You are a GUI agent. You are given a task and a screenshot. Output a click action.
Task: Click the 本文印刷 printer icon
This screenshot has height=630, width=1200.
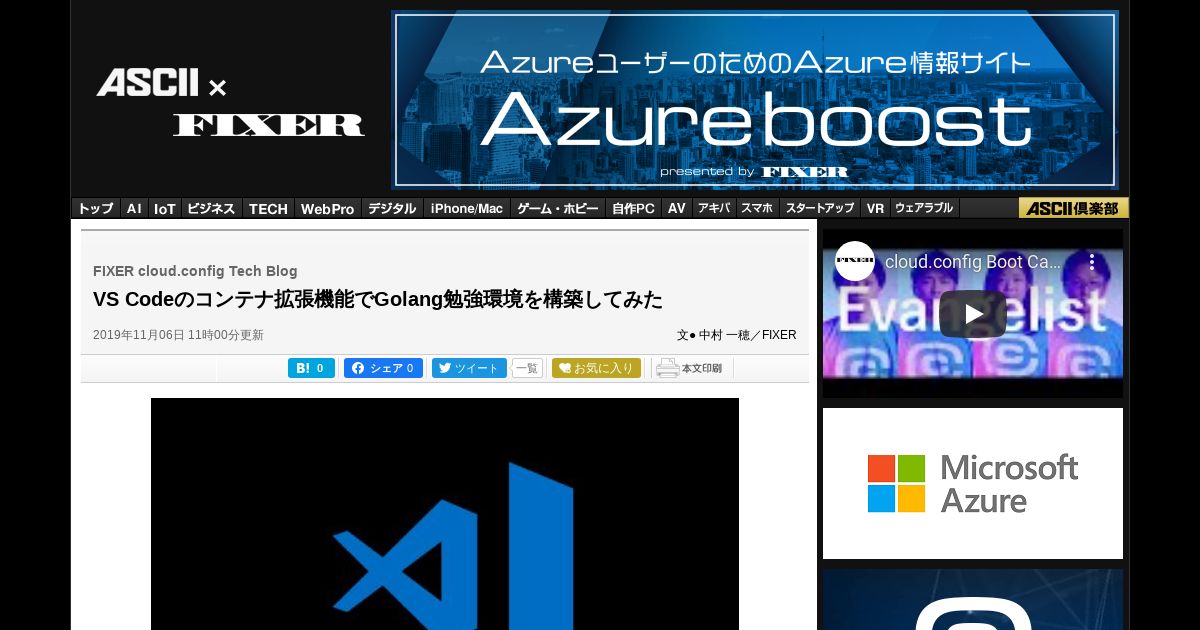pos(689,368)
